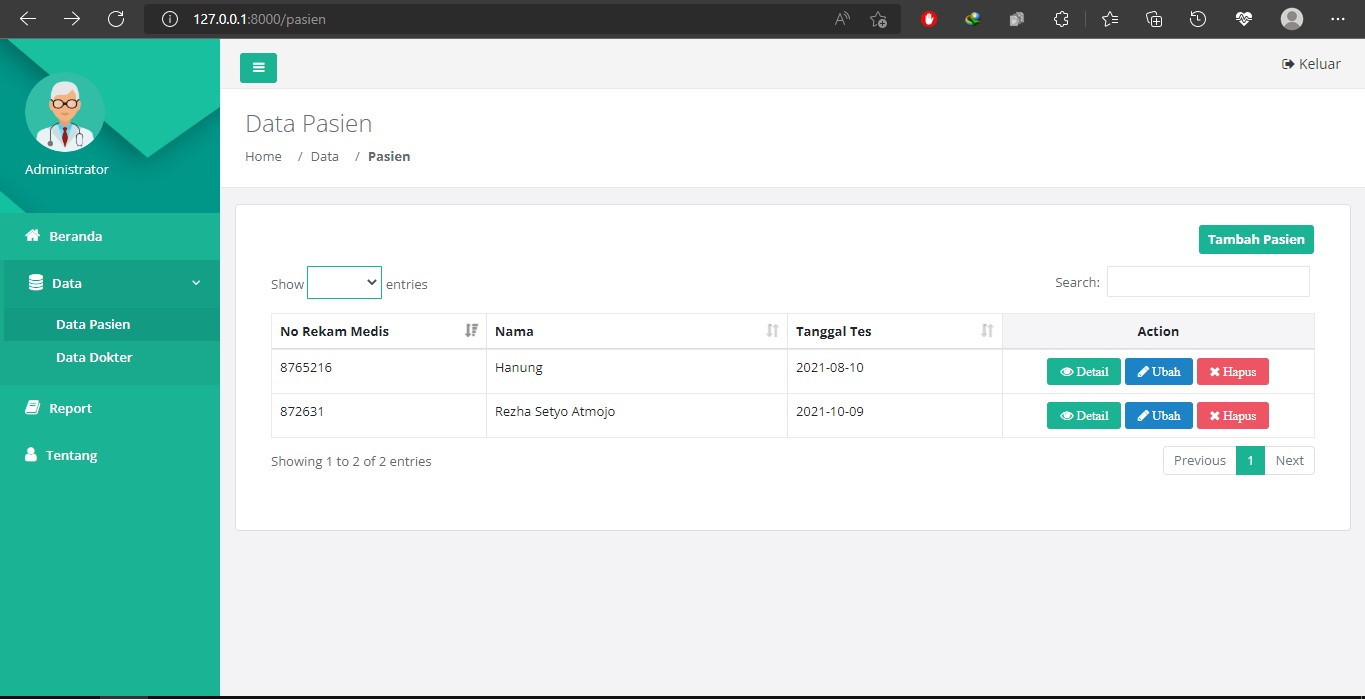The height and width of the screenshot is (699, 1365).
Task: Click the Administrator avatar picture
Action: click(x=65, y=112)
